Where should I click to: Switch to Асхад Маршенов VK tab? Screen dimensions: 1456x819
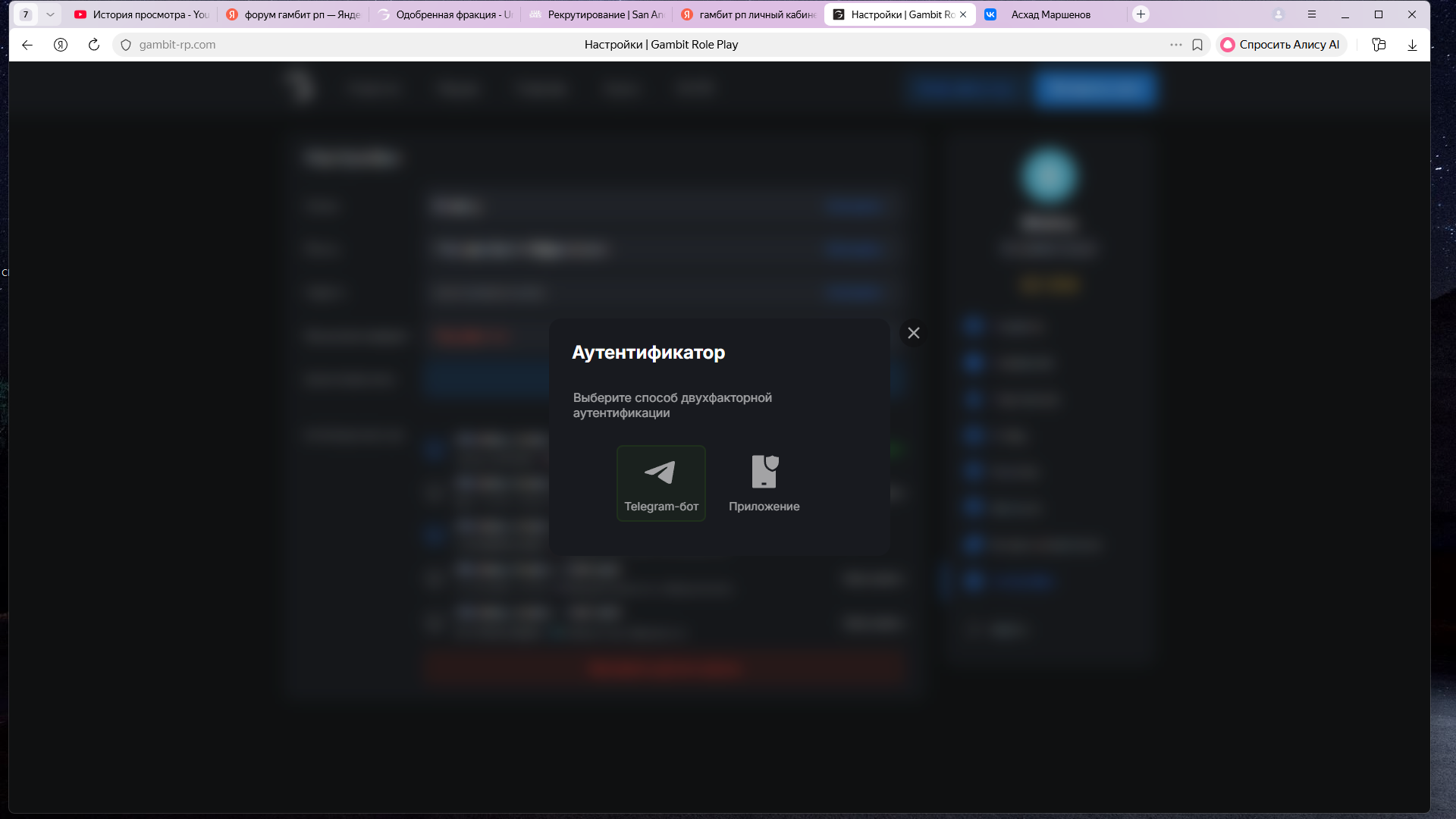tap(1050, 14)
